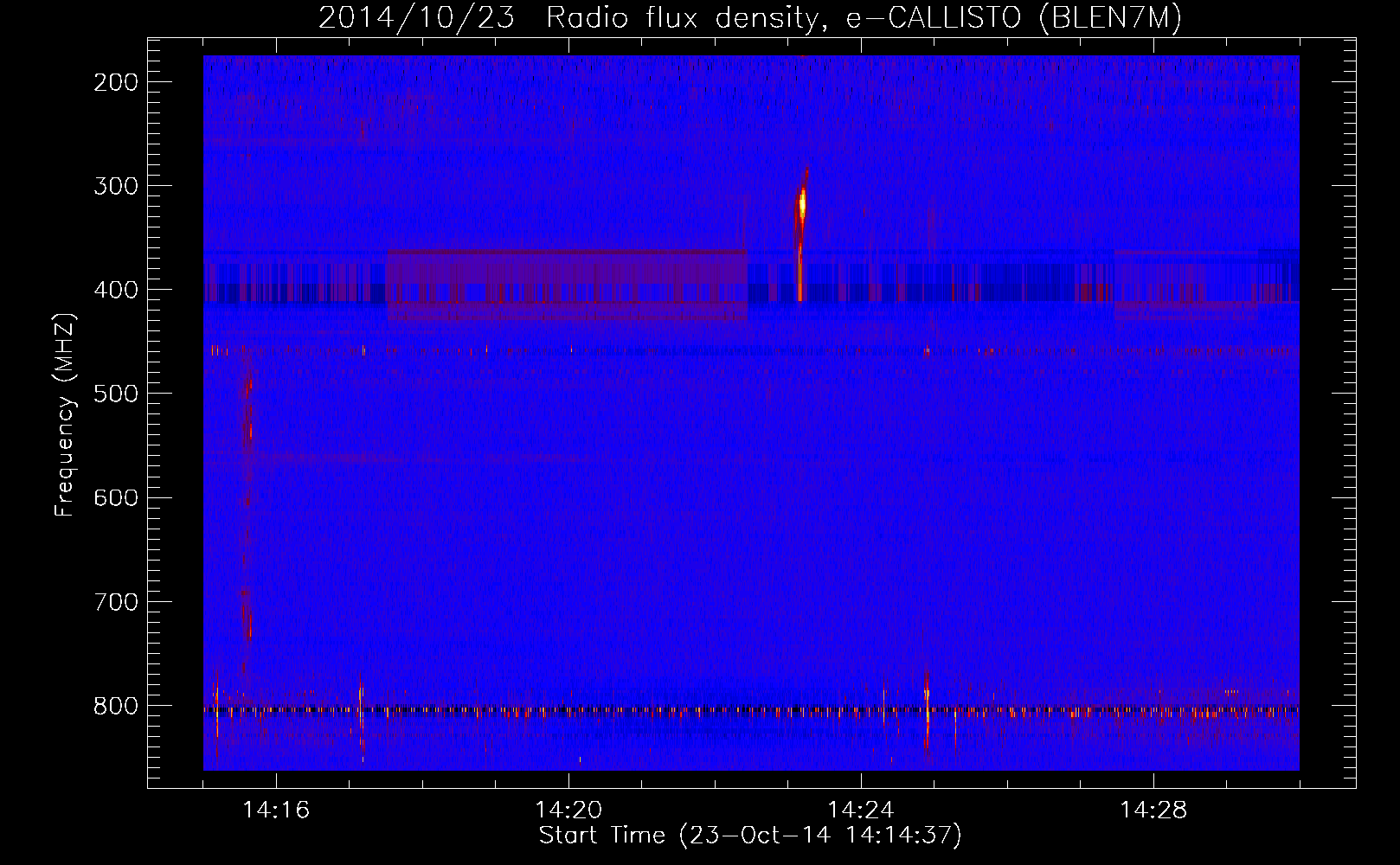Click the 'Start Time (23-Oct-14 14:14:37)' label

(750, 835)
